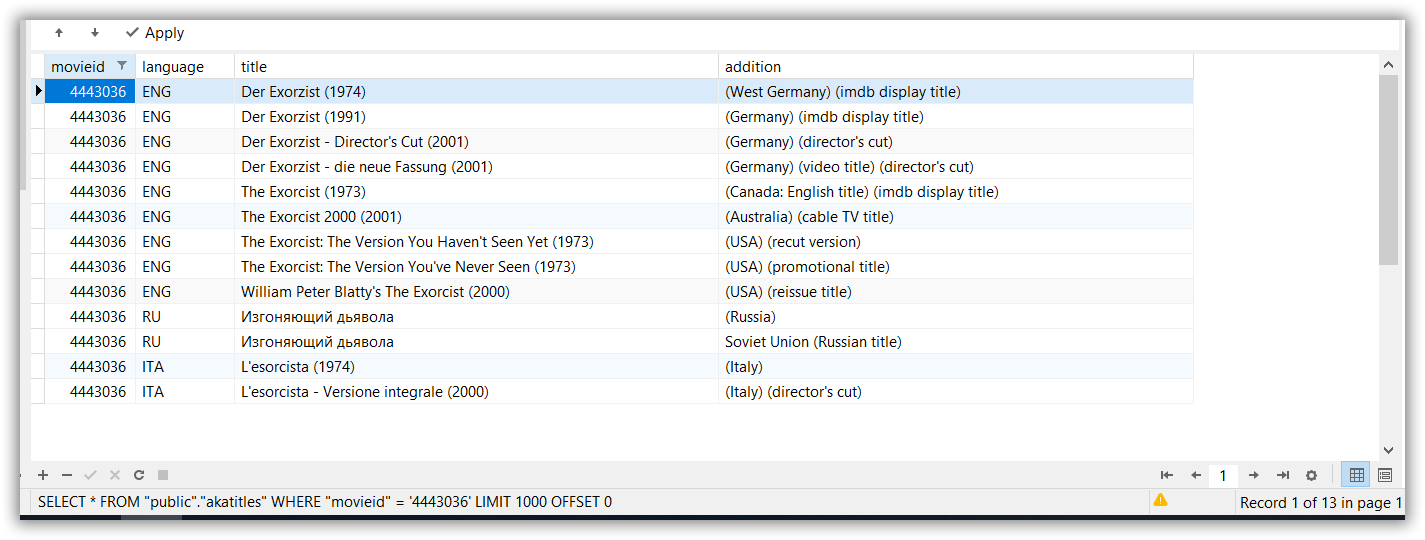Click the move up arrow icon

[59, 33]
